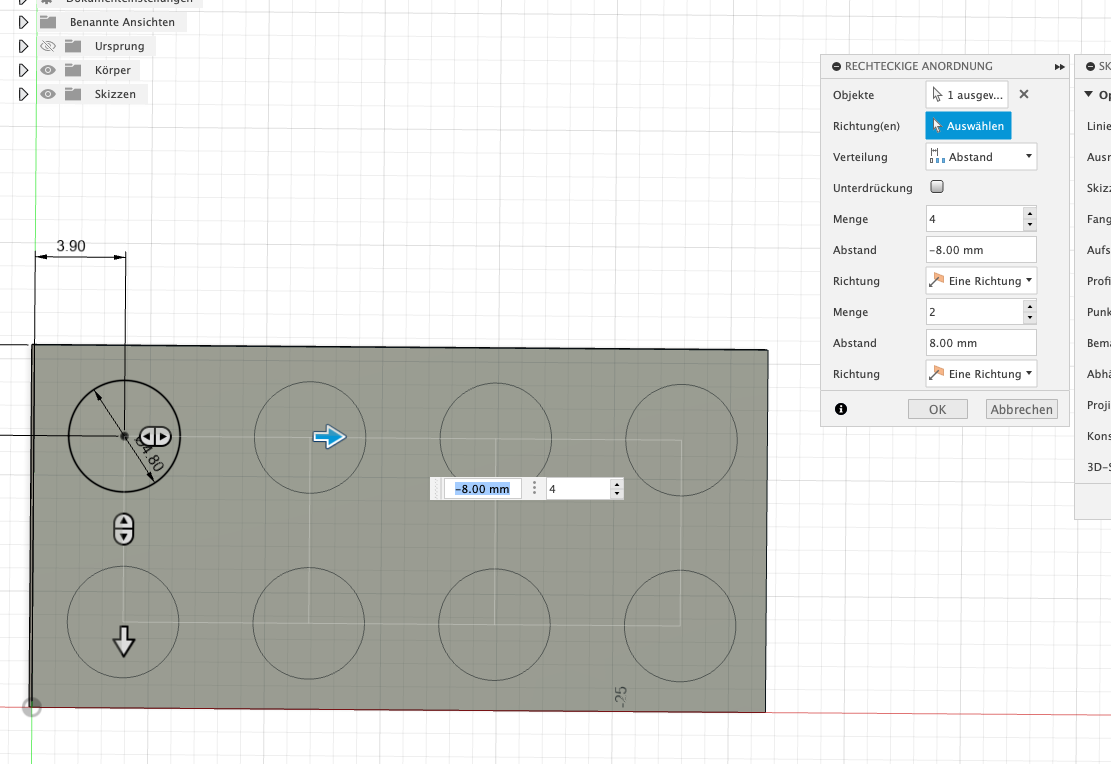Expand the dialog using the double-arrow icon
Viewport: 1111px width, 764px height.
tap(1059, 66)
